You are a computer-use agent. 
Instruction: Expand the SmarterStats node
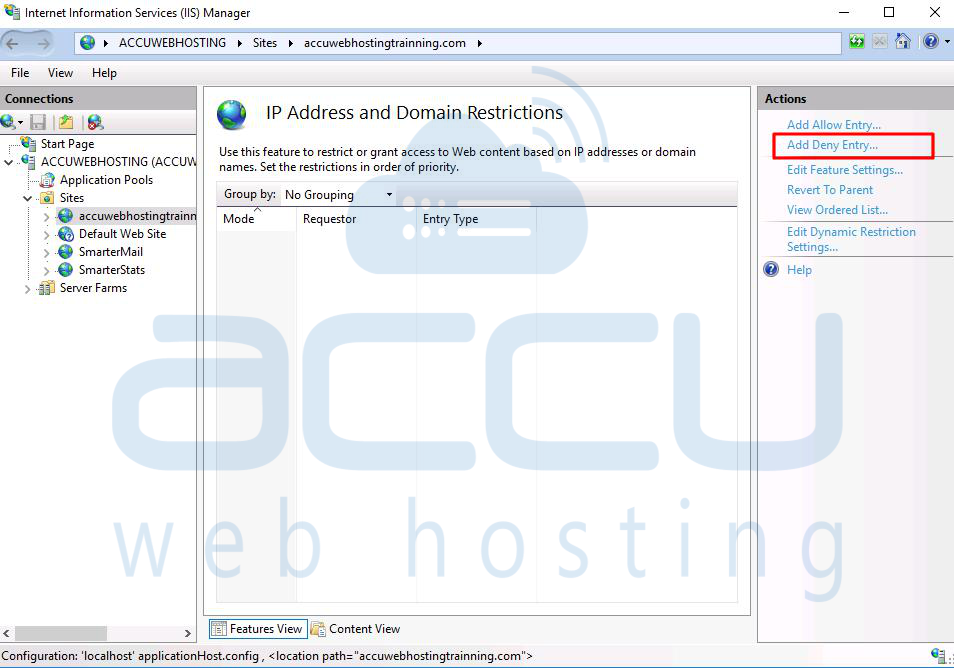coord(46,270)
